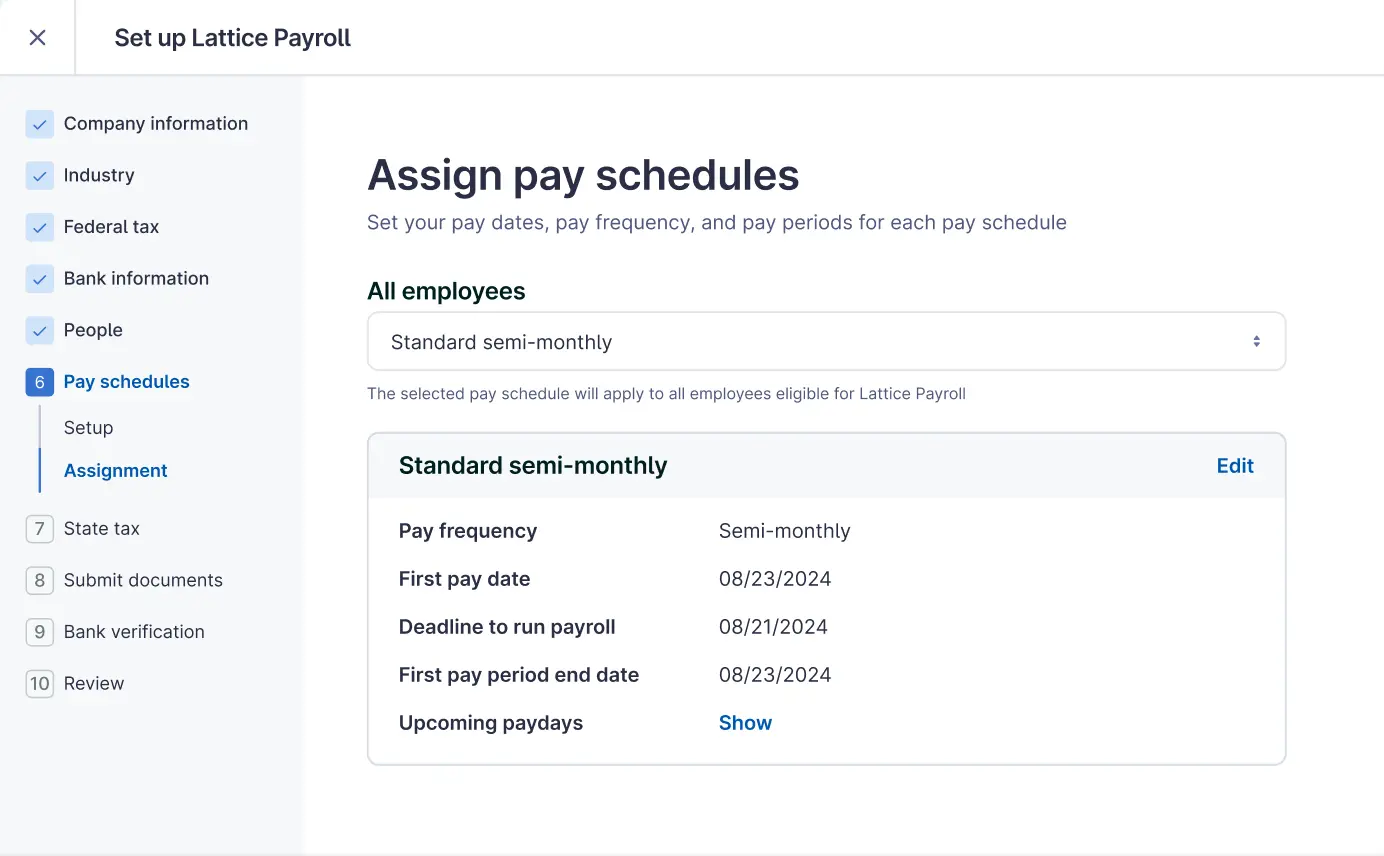Click the step 10 number badge

click(39, 684)
